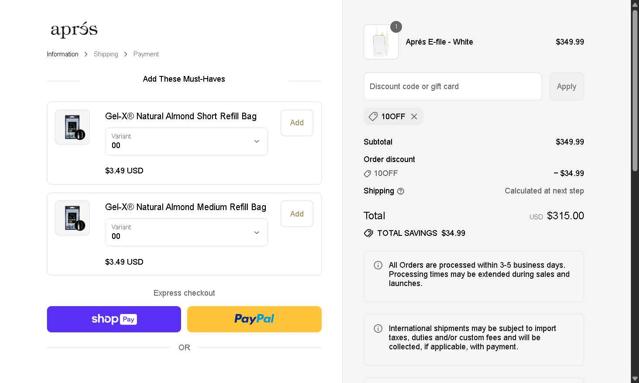Click the shipping help question icon
The image size is (639, 383).
[x=401, y=191]
